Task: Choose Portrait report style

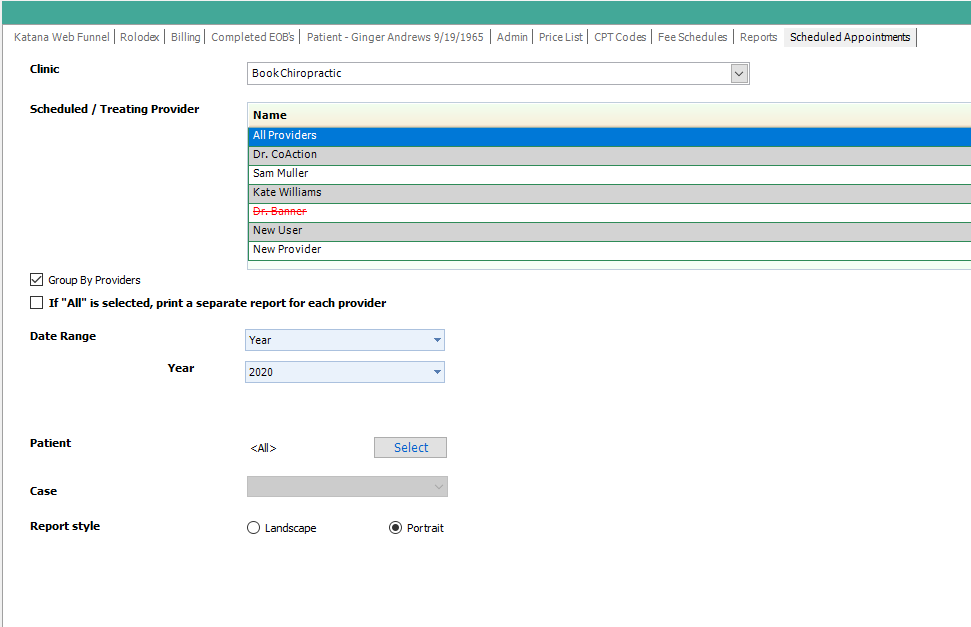Action: tap(395, 528)
